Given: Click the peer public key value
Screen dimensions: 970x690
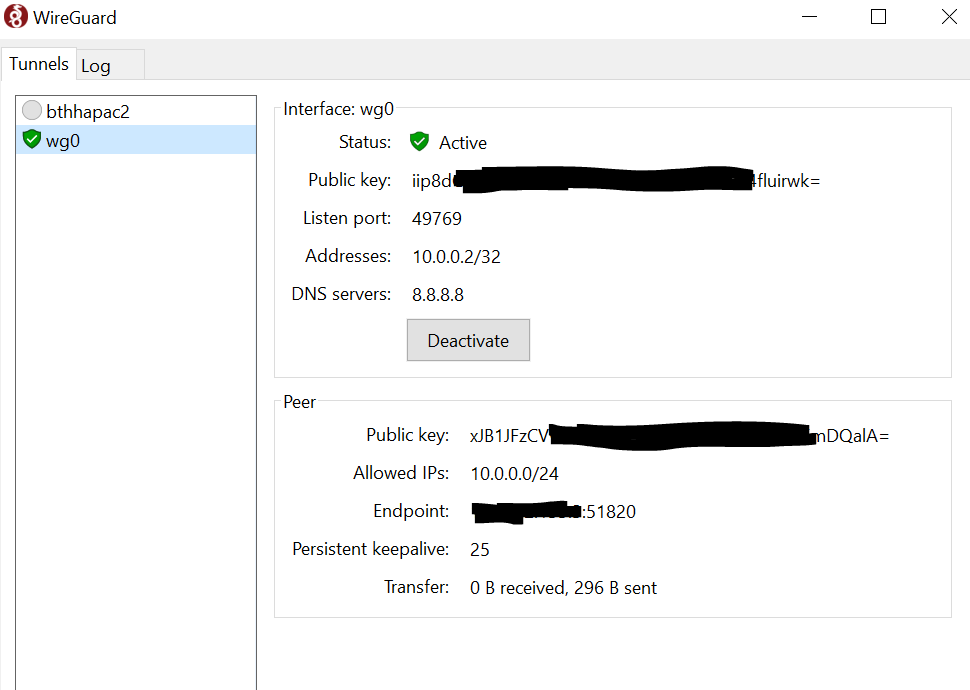Looking at the screenshot, I should point(678,436).
